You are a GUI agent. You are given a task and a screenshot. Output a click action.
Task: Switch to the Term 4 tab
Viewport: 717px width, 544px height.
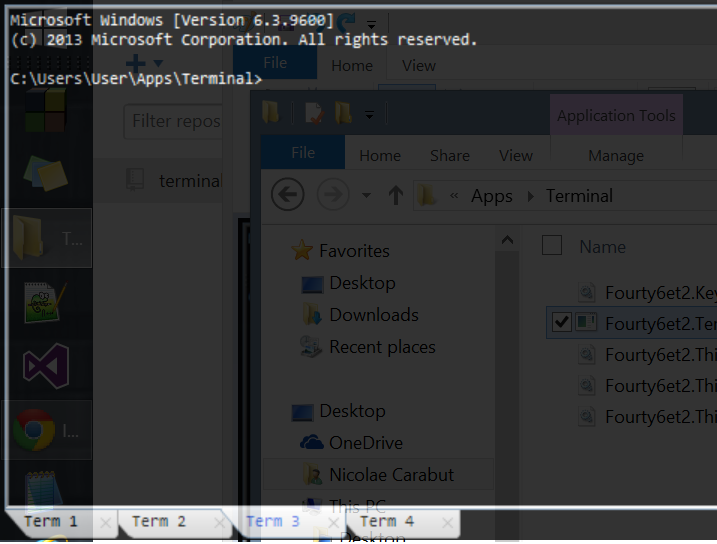point(387,522)
